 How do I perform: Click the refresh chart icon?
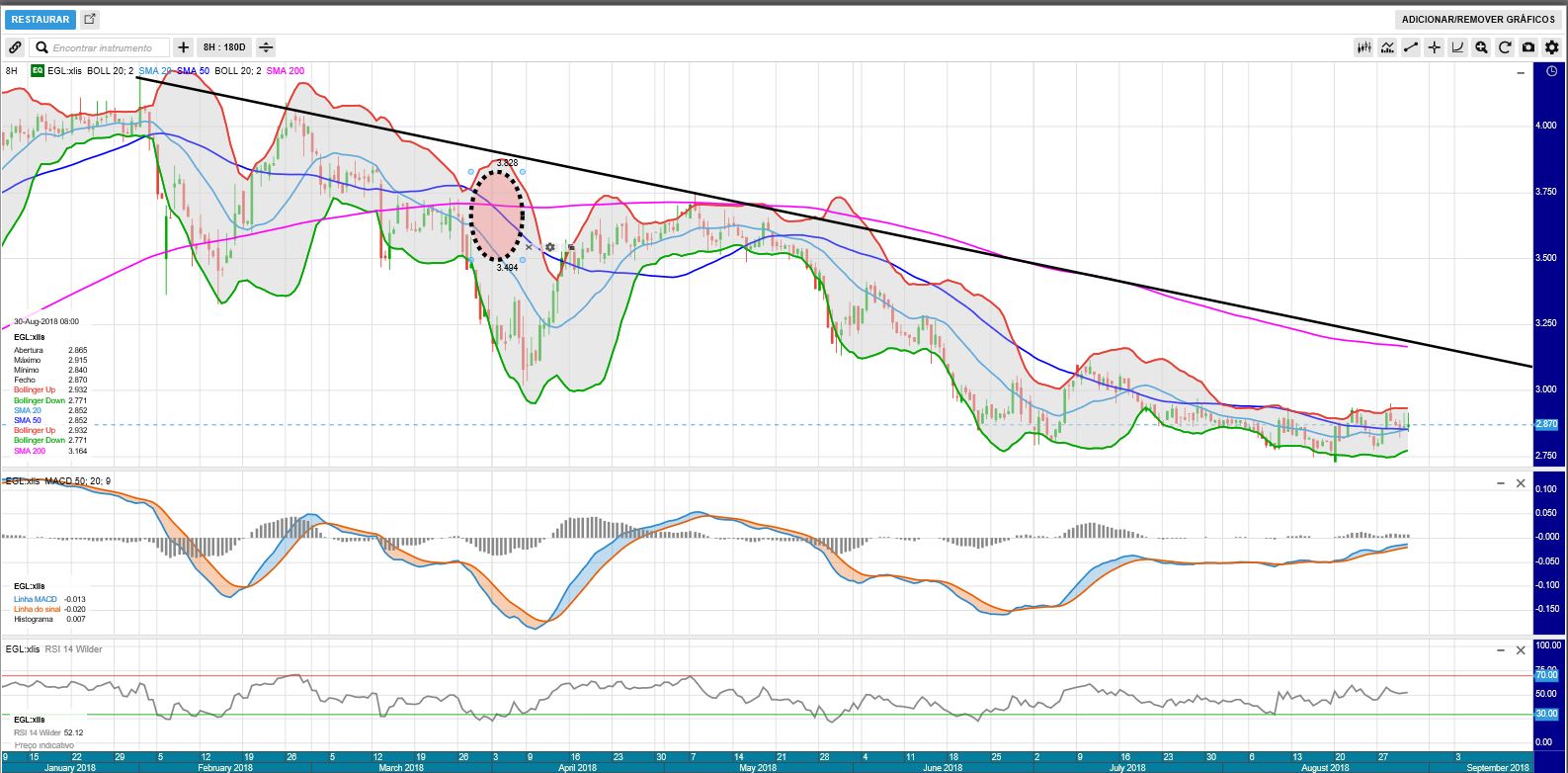(x=1505, y=47)
